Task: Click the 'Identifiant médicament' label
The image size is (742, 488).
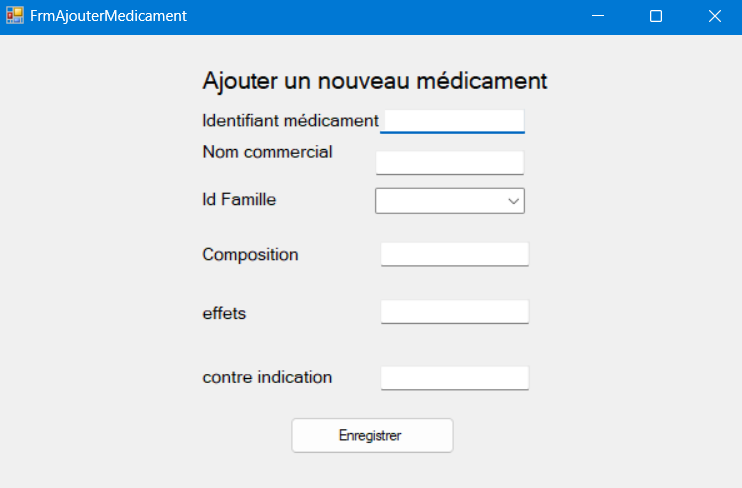Action: (x=290, y=121)
